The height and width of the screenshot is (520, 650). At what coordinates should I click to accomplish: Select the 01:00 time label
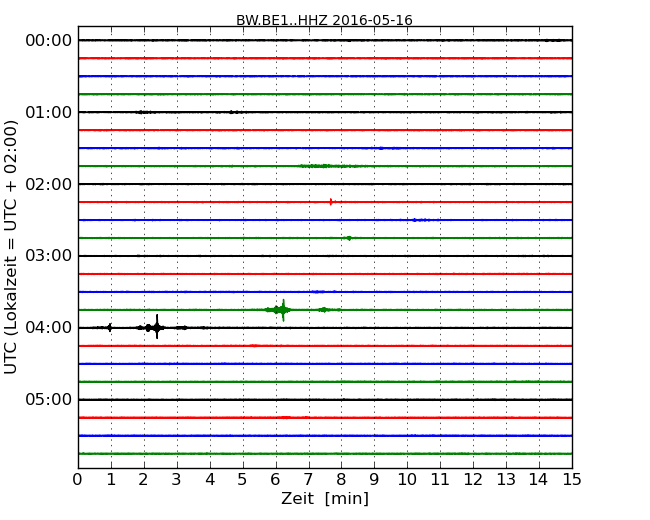[x=49, y=112]
